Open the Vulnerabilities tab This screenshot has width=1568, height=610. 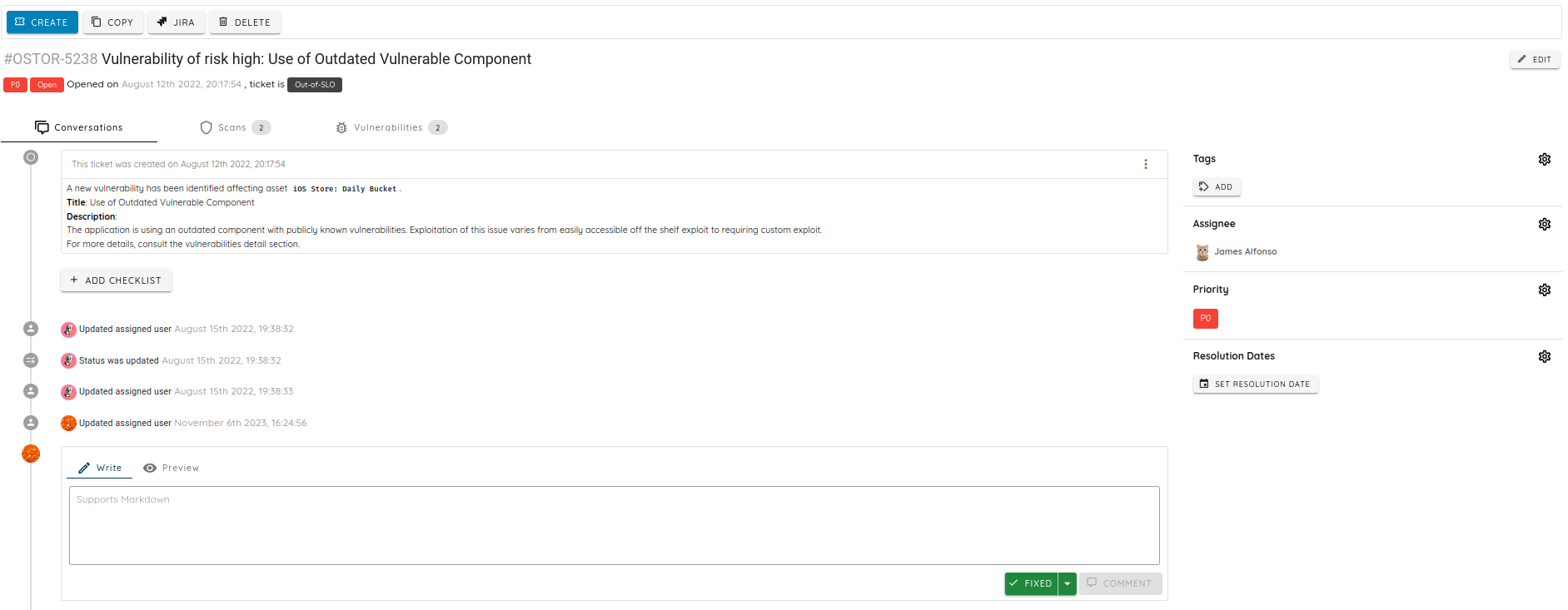(390, 127)
